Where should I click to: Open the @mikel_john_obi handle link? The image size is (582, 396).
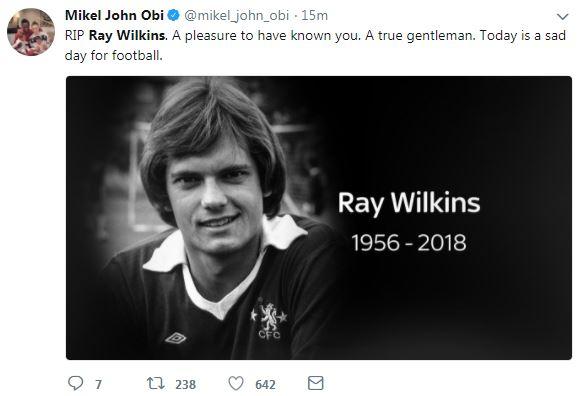point(236,16)
